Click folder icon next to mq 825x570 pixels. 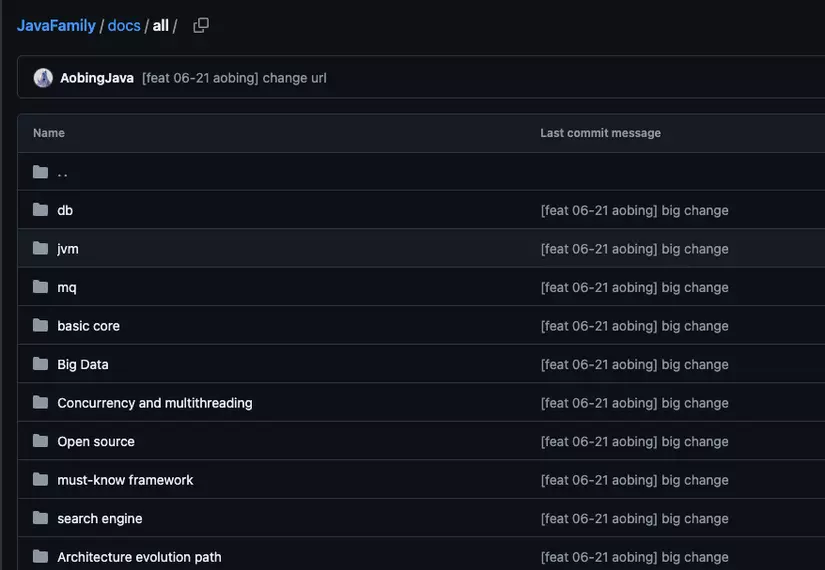pyautogui.click(x=40, y=287)
